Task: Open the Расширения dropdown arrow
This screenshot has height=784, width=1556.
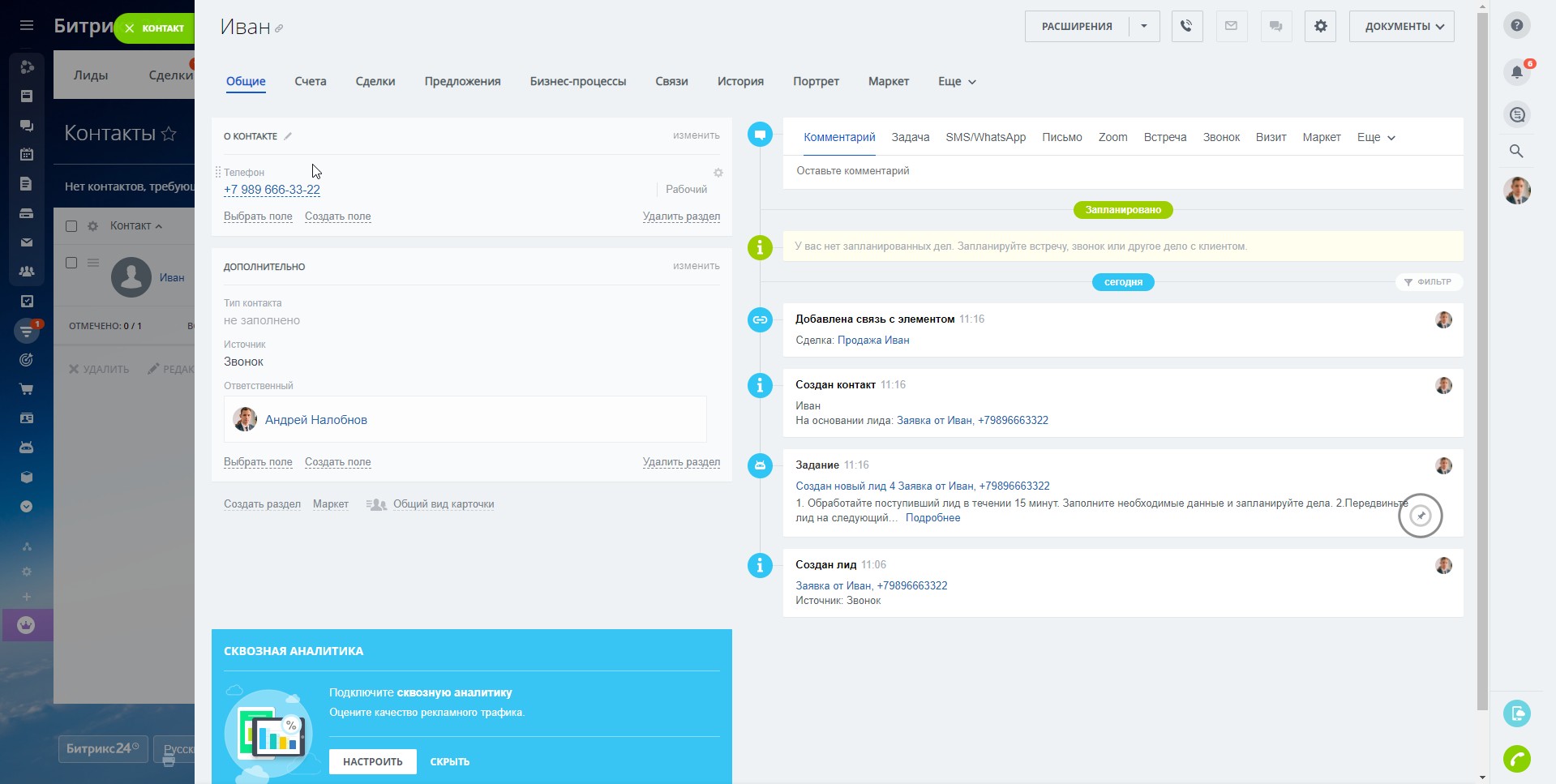Action: pyautogui.click(x=1143, y=26)
